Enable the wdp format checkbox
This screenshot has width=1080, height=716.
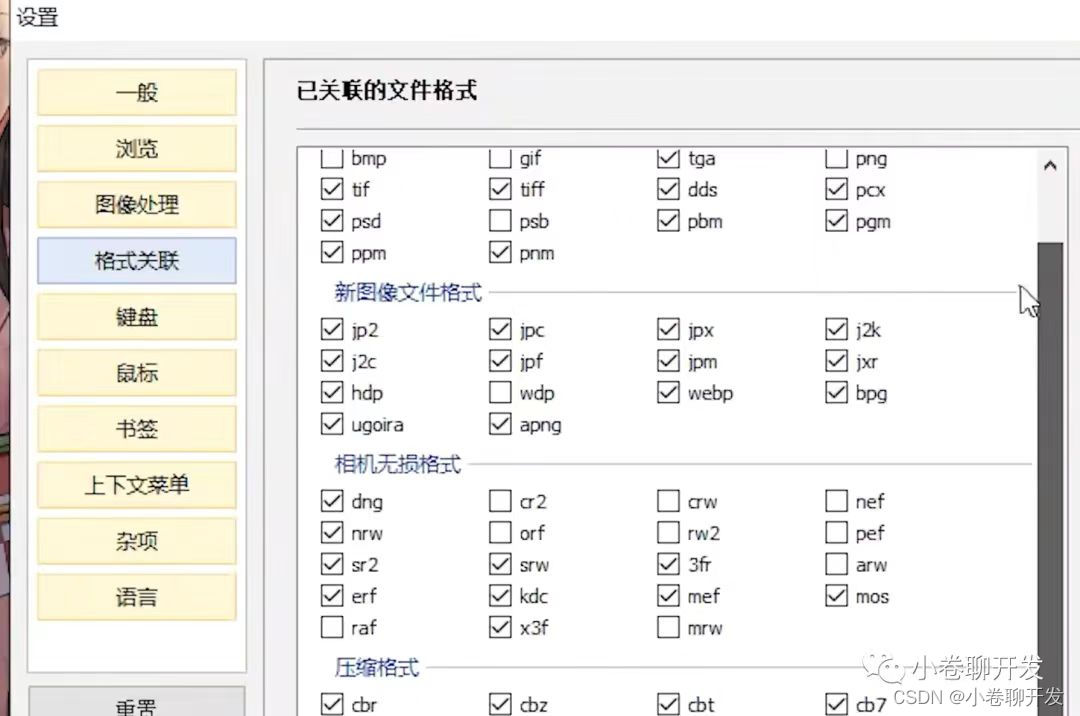(x=500, y=392)
